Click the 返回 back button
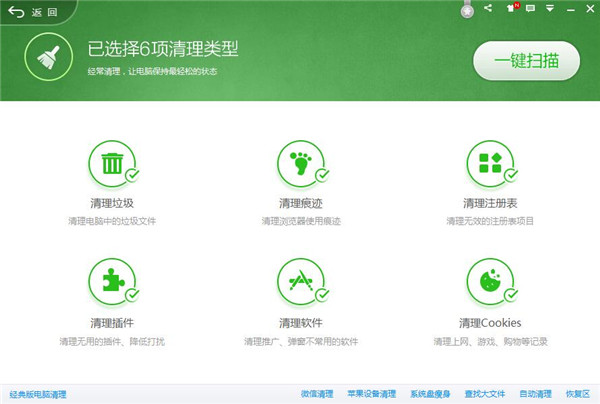The image size is (600, 404). [x=28, y=12]
